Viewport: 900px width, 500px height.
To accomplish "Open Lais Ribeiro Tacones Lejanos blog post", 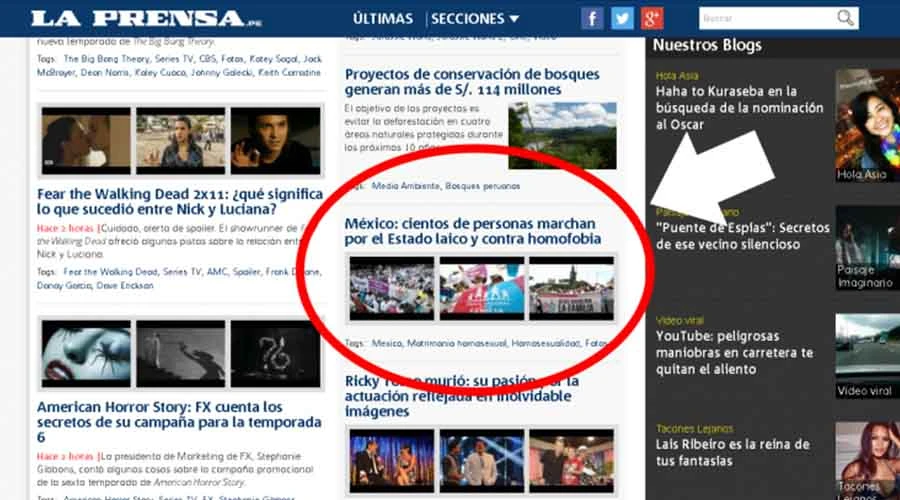I will point(732,452).
